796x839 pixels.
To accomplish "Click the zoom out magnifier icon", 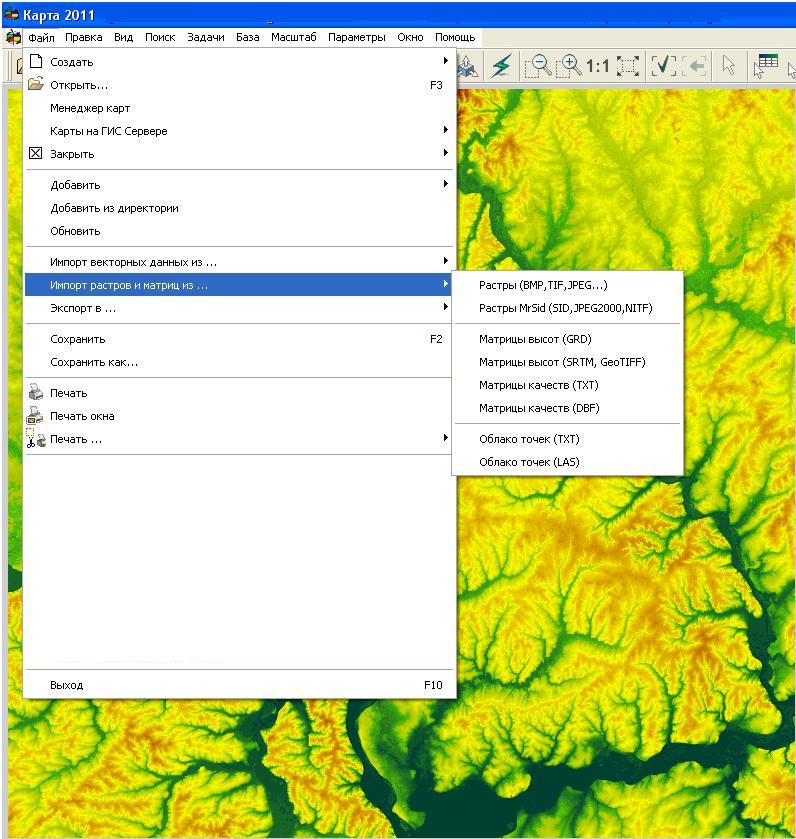I will (537, 66).
